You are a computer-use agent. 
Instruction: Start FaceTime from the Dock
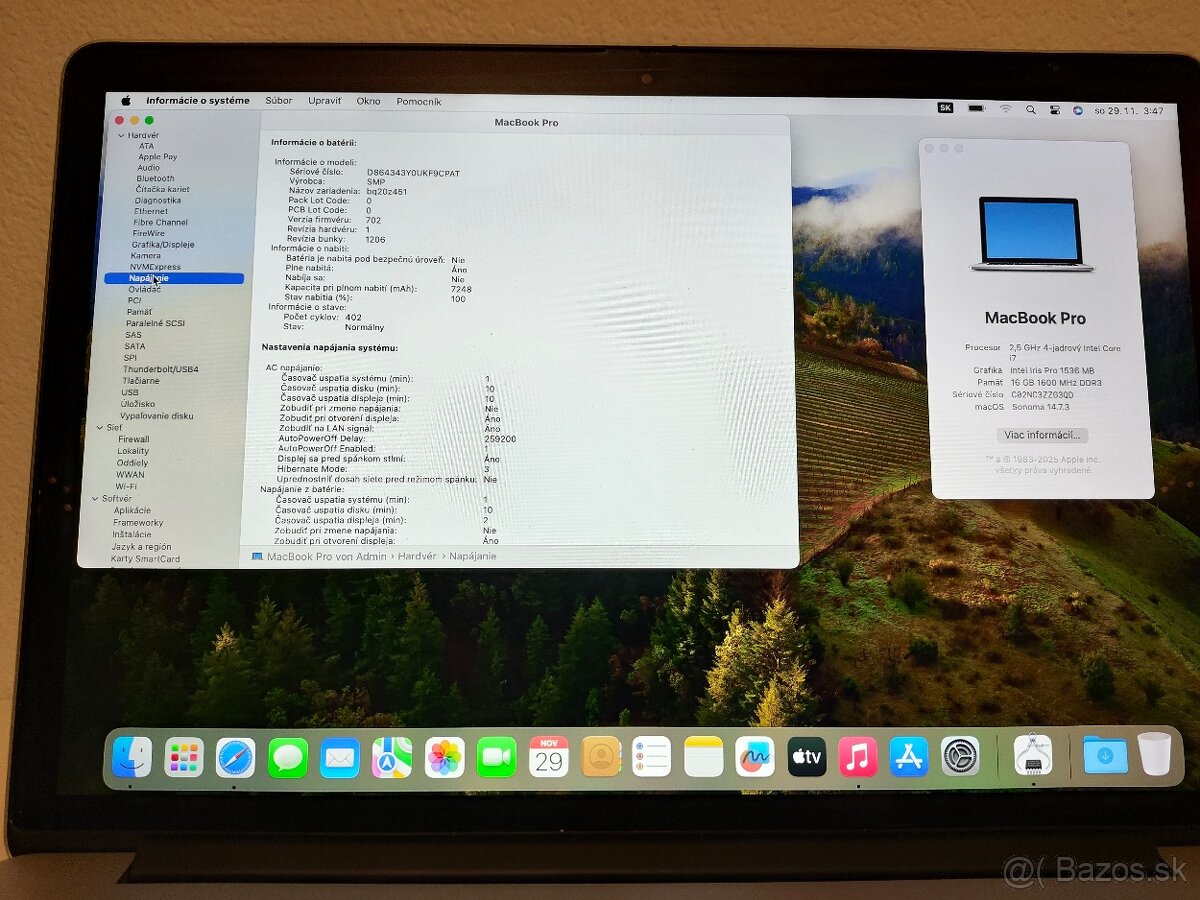(496, 757)
